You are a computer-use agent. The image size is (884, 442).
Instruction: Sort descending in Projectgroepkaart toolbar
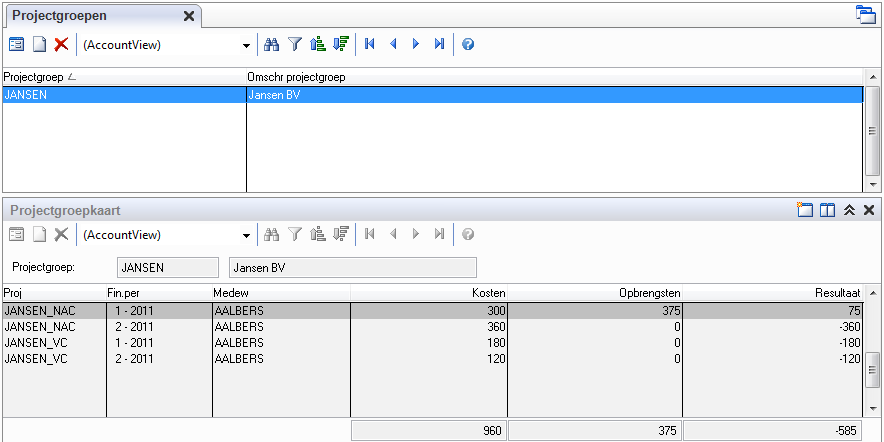(341, 235)
